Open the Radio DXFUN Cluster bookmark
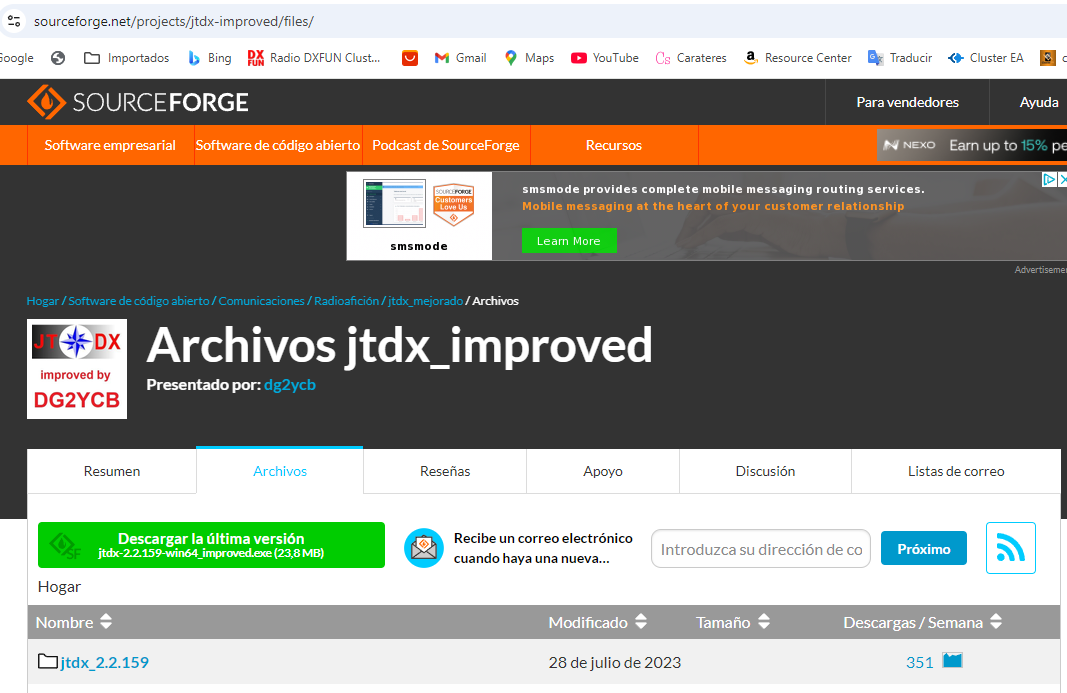This screenshot has height=693, width=1067. [x=314, y=58]
